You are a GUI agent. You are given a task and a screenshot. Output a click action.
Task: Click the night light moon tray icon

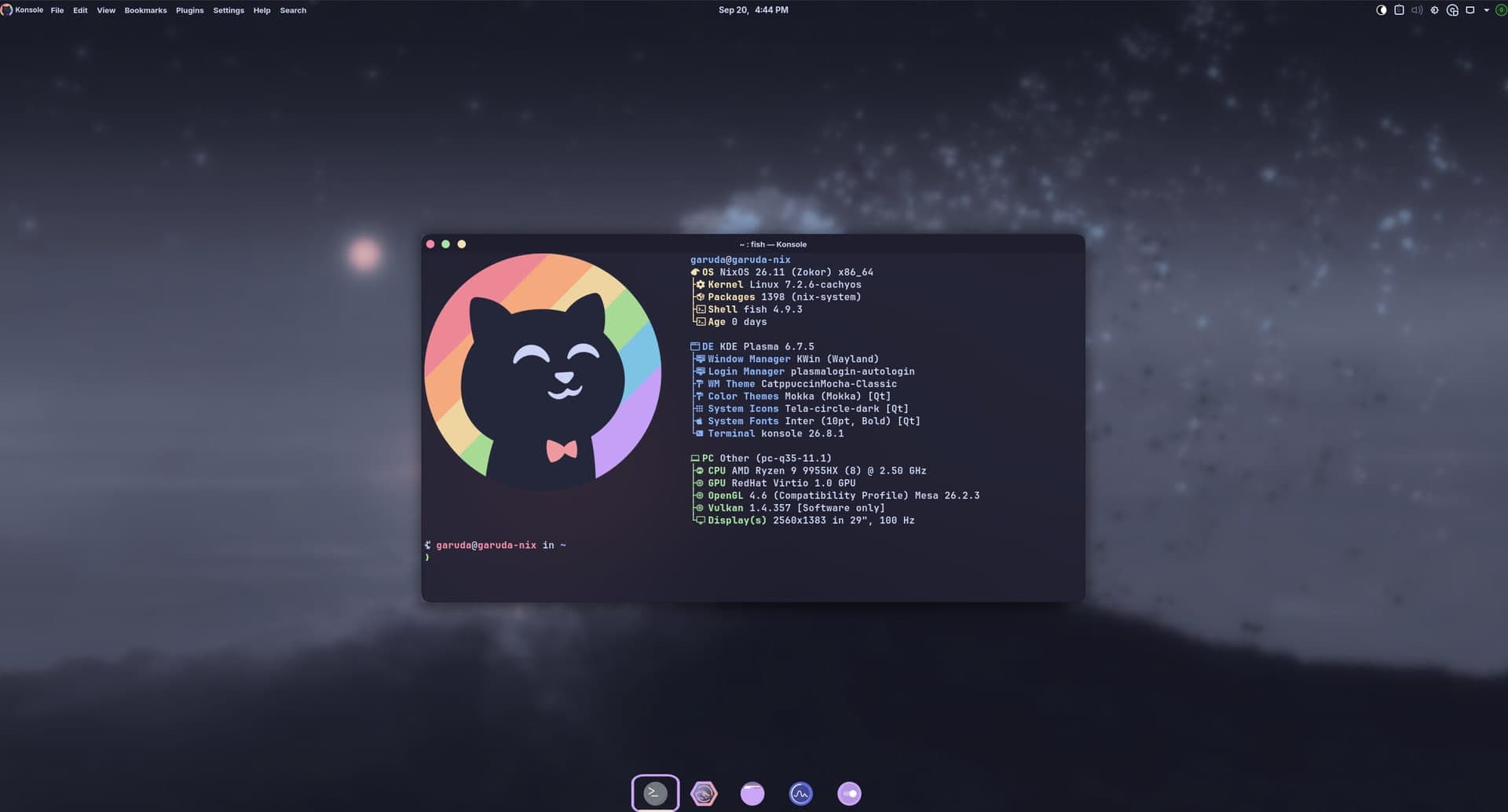(1382, 10)
